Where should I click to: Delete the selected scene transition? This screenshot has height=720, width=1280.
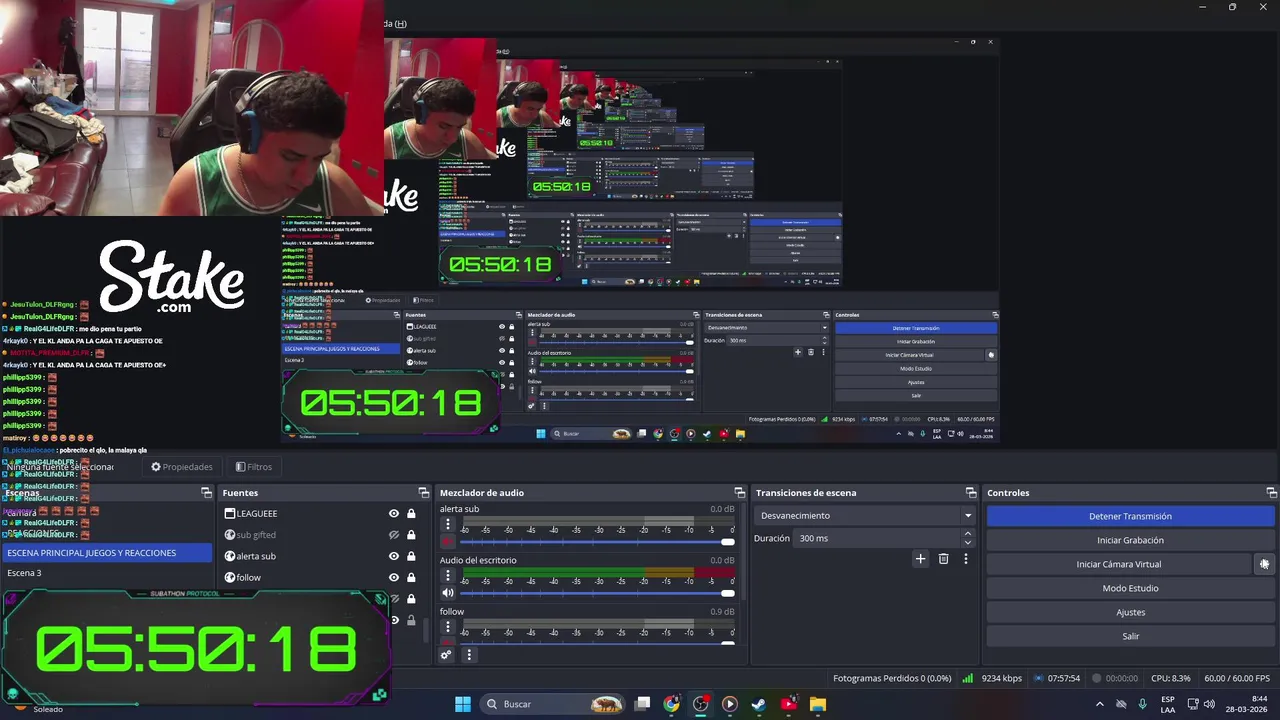tap(943, 559)
